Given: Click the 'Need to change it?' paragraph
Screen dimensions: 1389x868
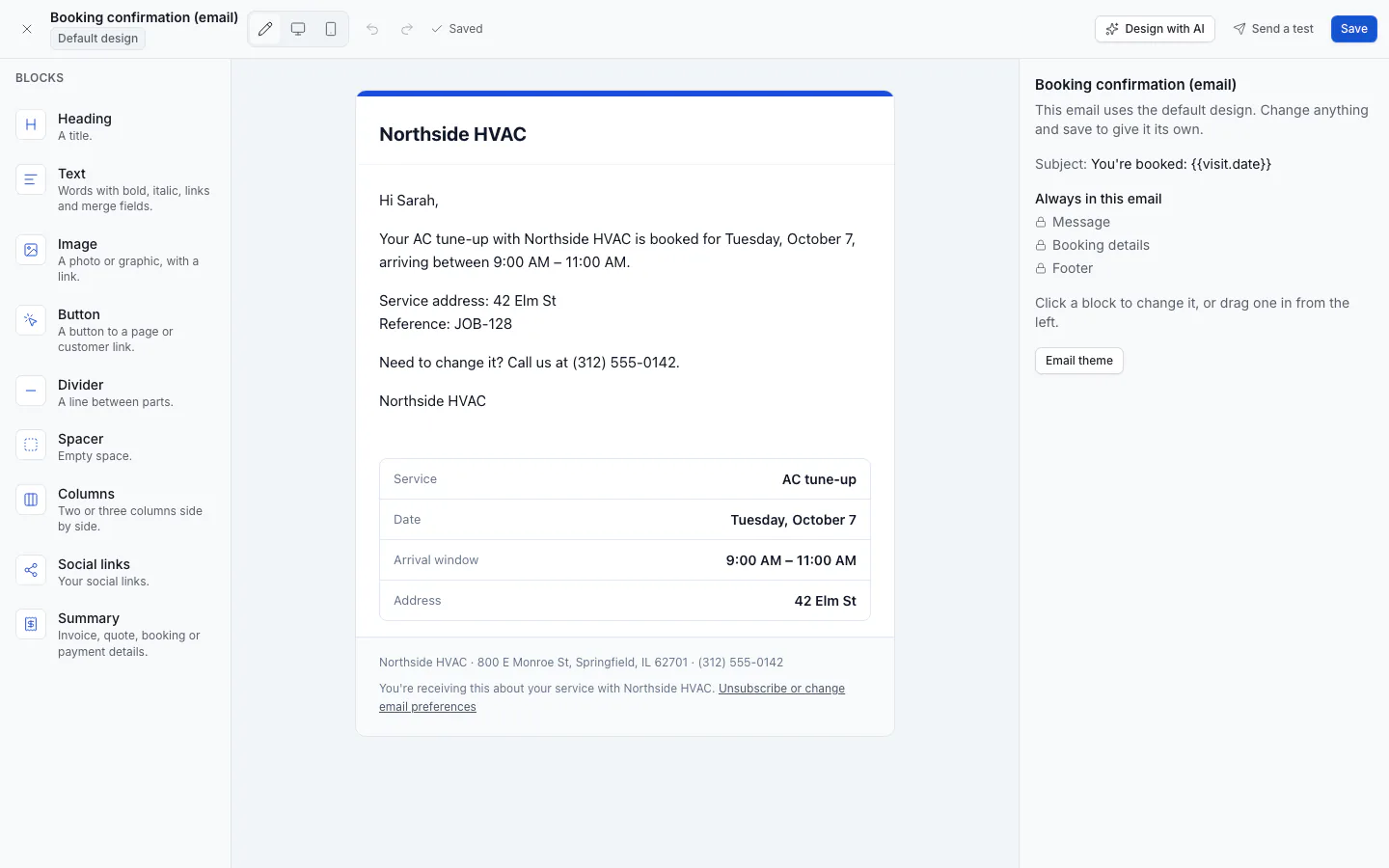Looking at the screenshot, I should (530, 363).
